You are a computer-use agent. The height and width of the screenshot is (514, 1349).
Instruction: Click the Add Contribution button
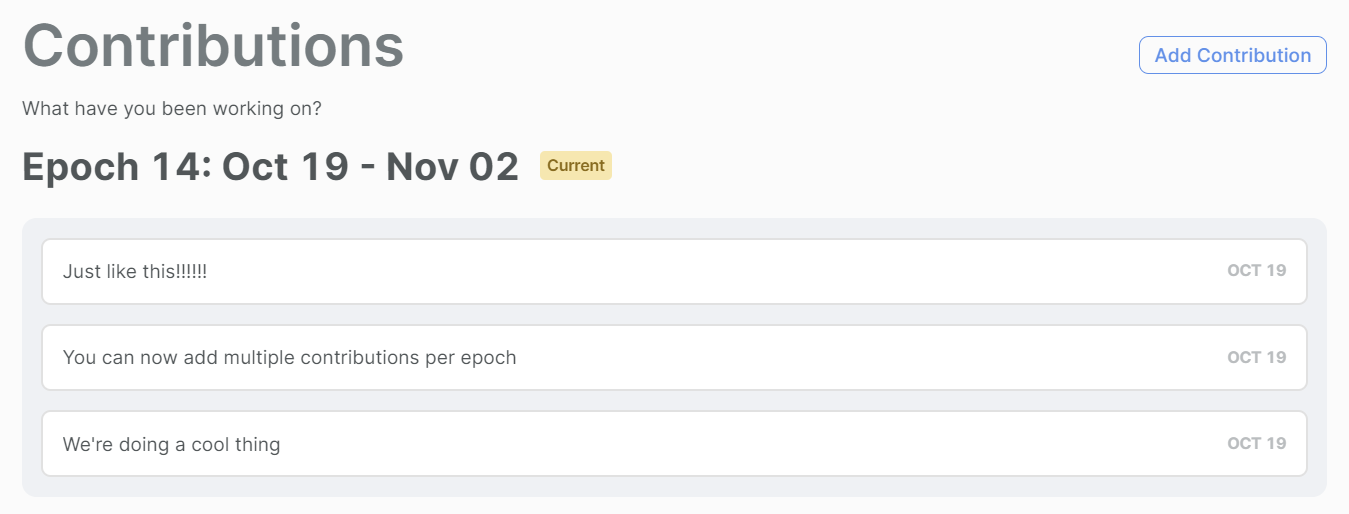click(x=1232, y=55)
